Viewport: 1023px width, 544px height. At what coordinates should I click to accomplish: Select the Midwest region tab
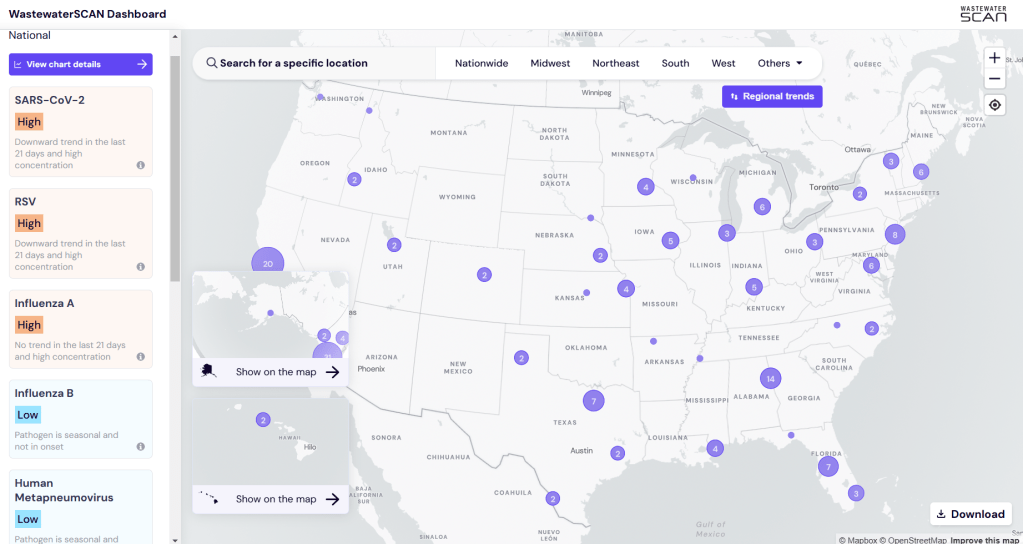(550, 63)
